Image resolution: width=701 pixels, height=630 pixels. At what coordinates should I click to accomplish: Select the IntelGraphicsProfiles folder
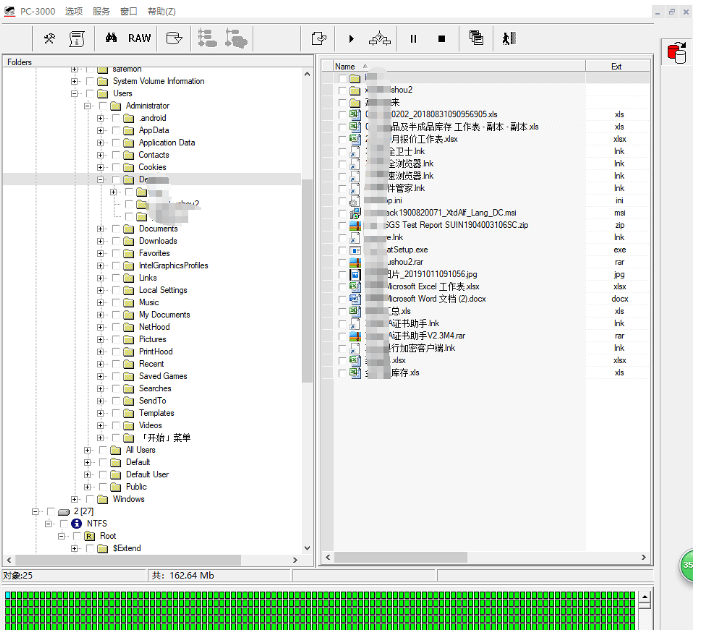click(x=173, y=266)
